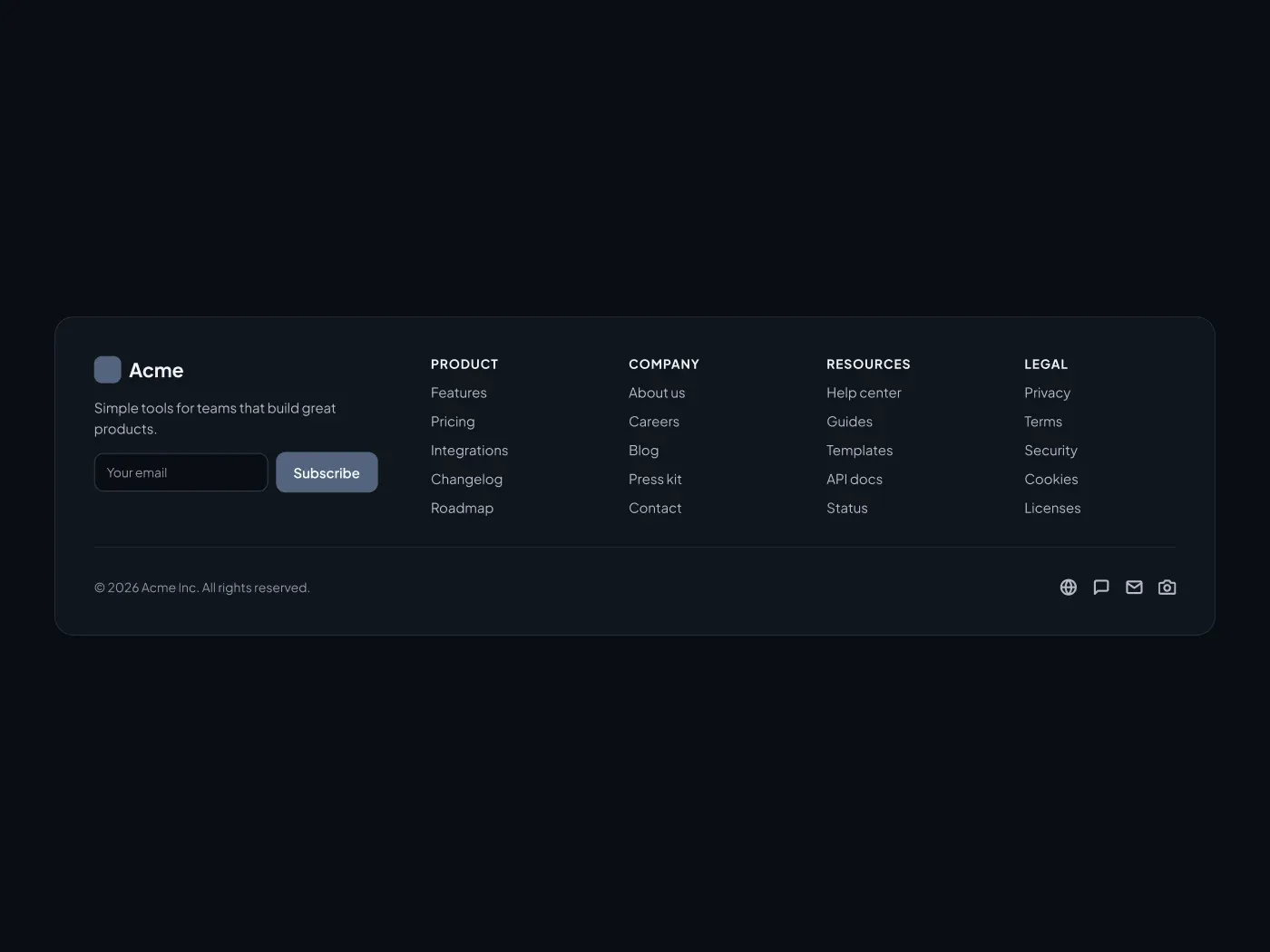Click the PRODUCT column heading
1270x952 pixels.
point(464,364)
